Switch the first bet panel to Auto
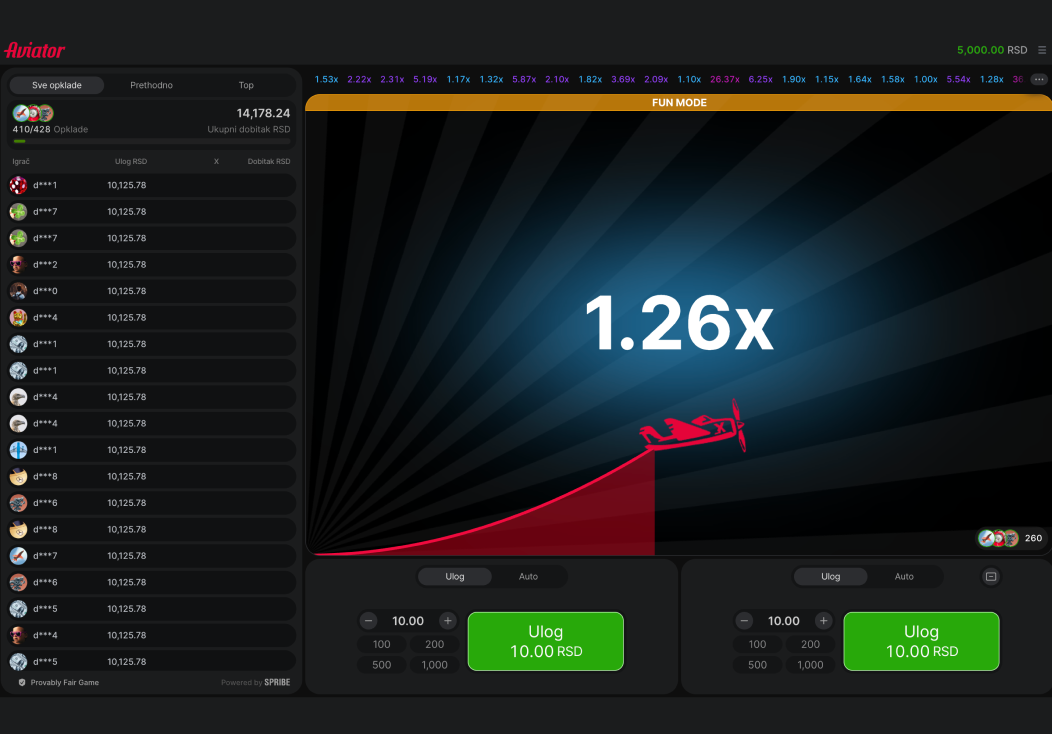The image size is (1052, 734). [x=528, y=576]
